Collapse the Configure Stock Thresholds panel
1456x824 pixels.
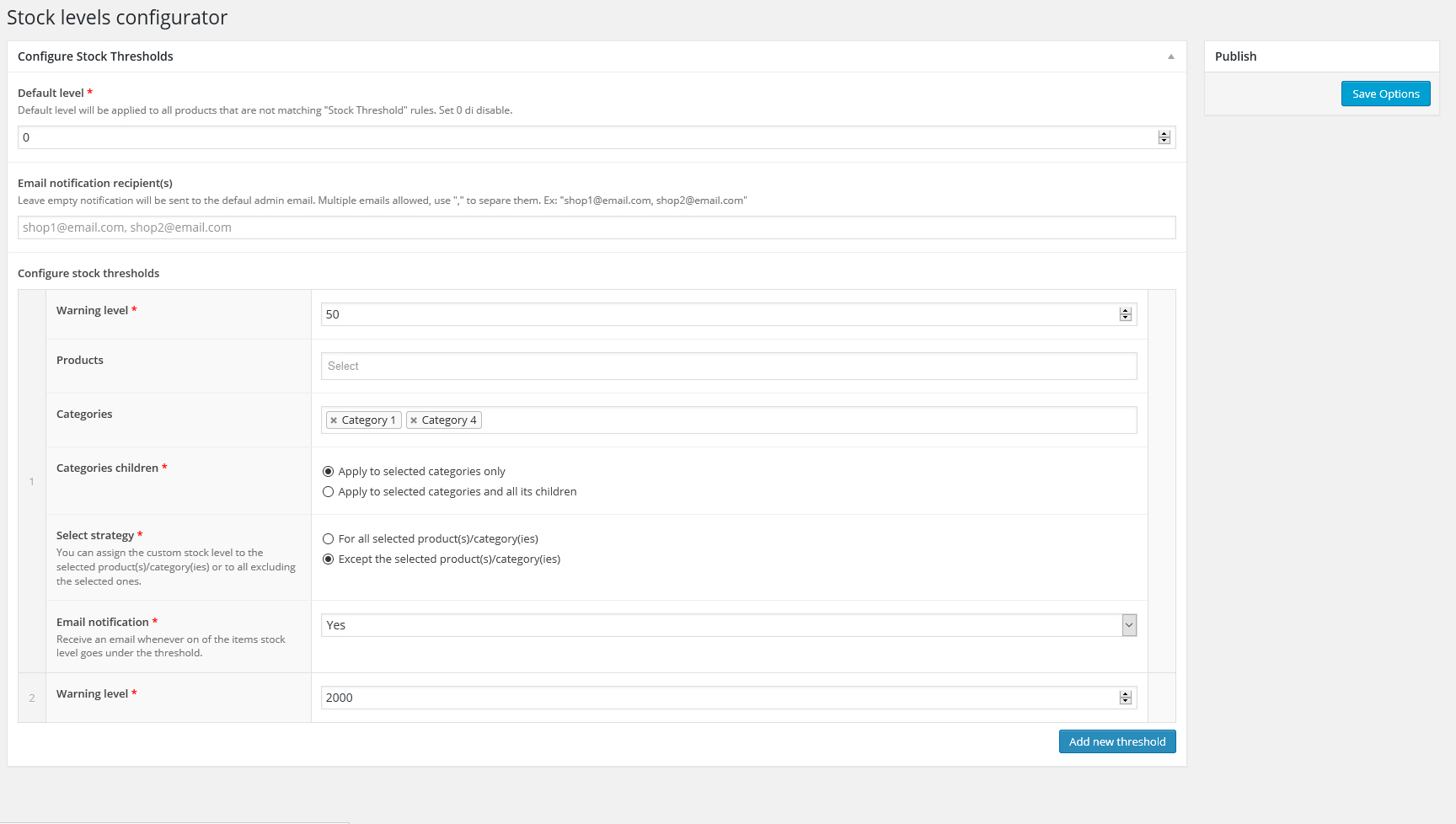coord(1170,56)
